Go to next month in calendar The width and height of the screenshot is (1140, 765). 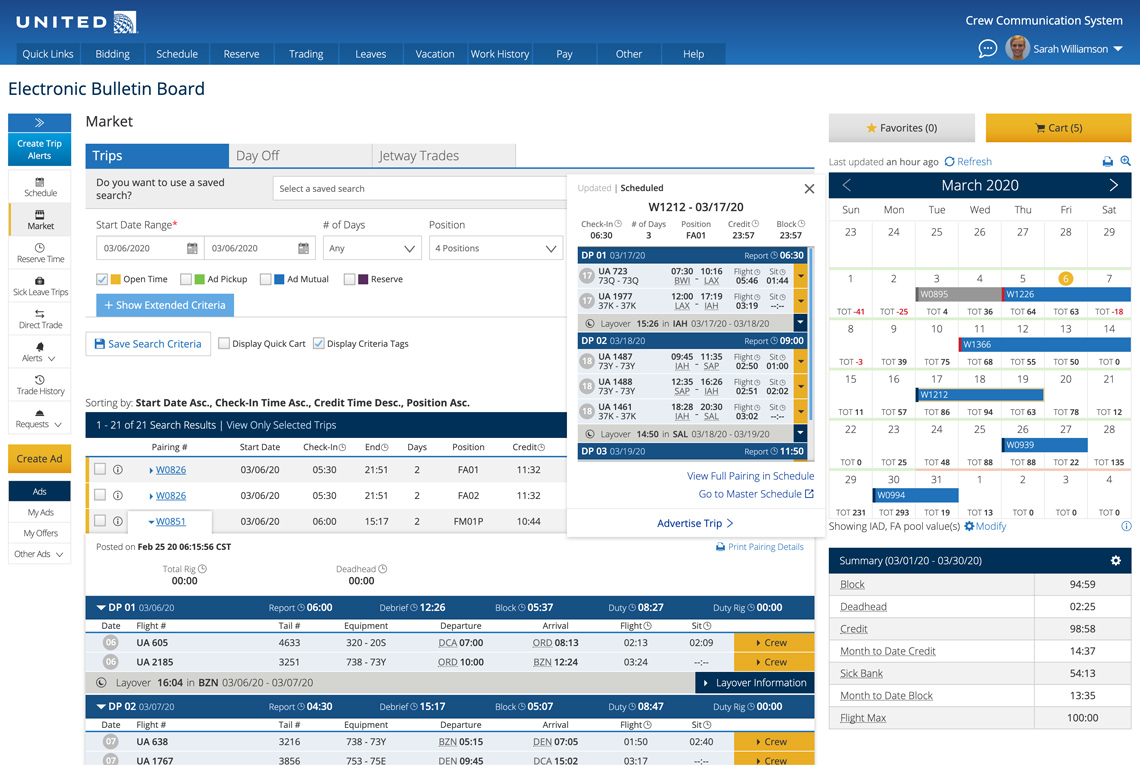click(1113, 185)
